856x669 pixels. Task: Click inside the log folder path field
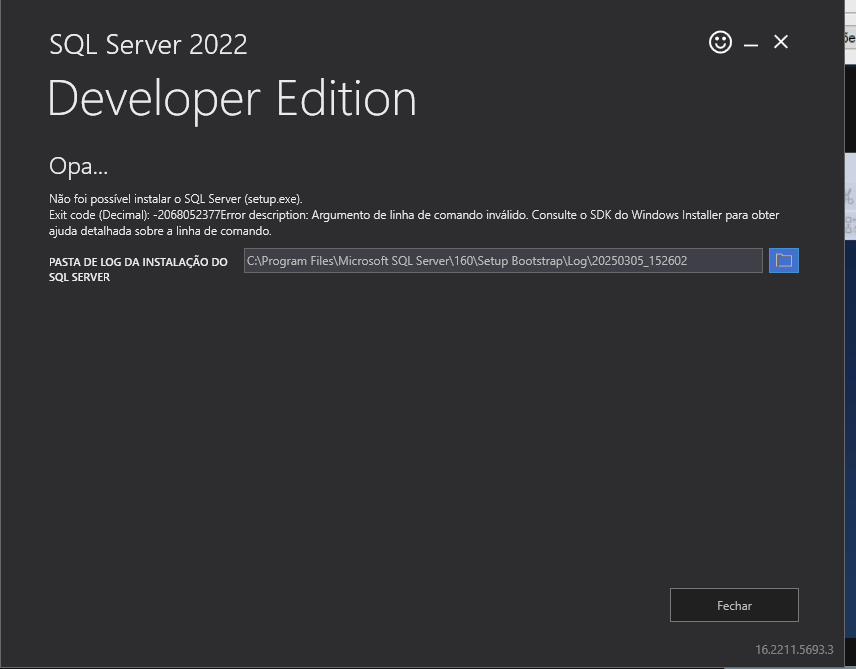[503, 261]
